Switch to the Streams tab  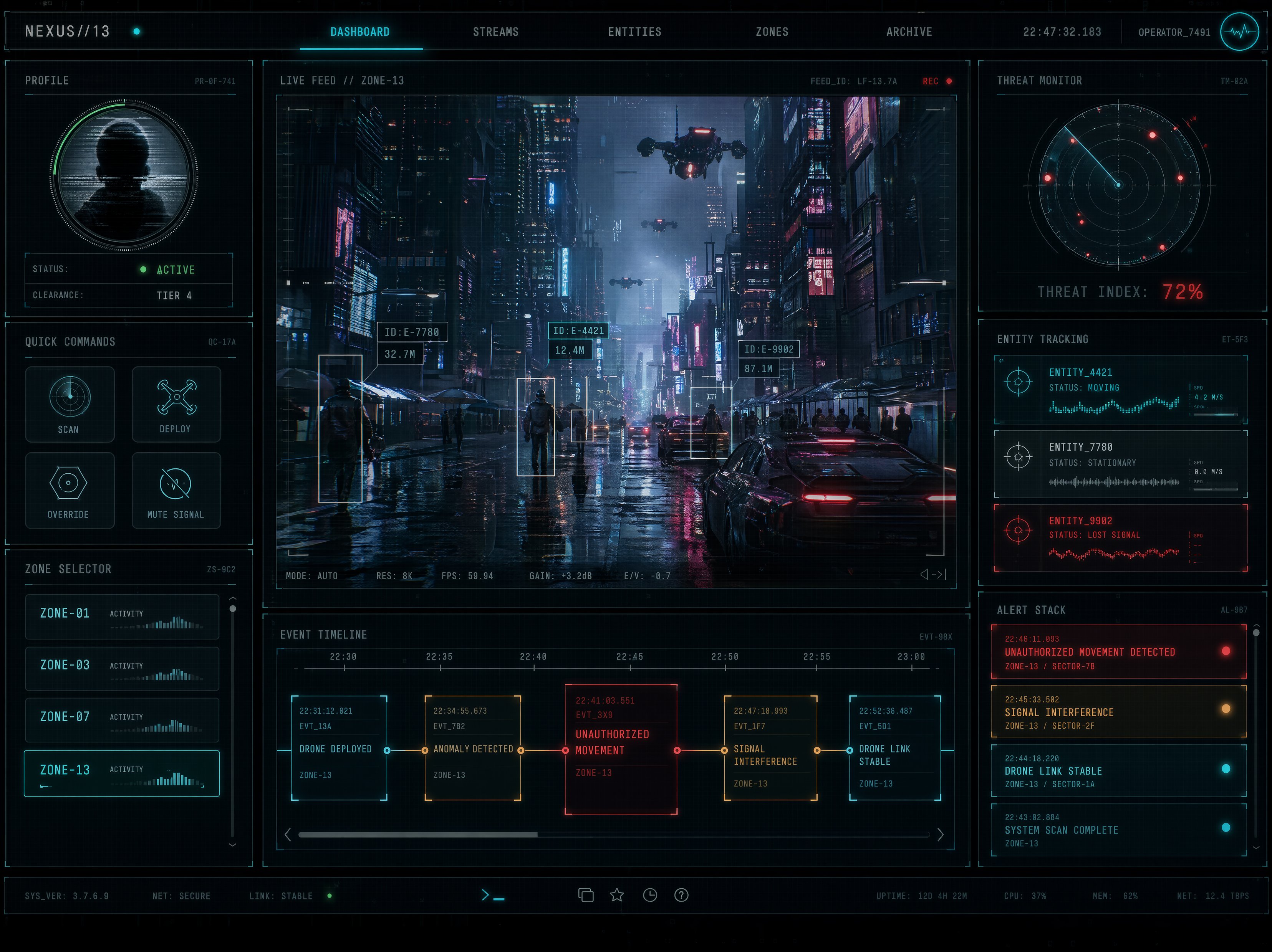[x=496, y=31]
